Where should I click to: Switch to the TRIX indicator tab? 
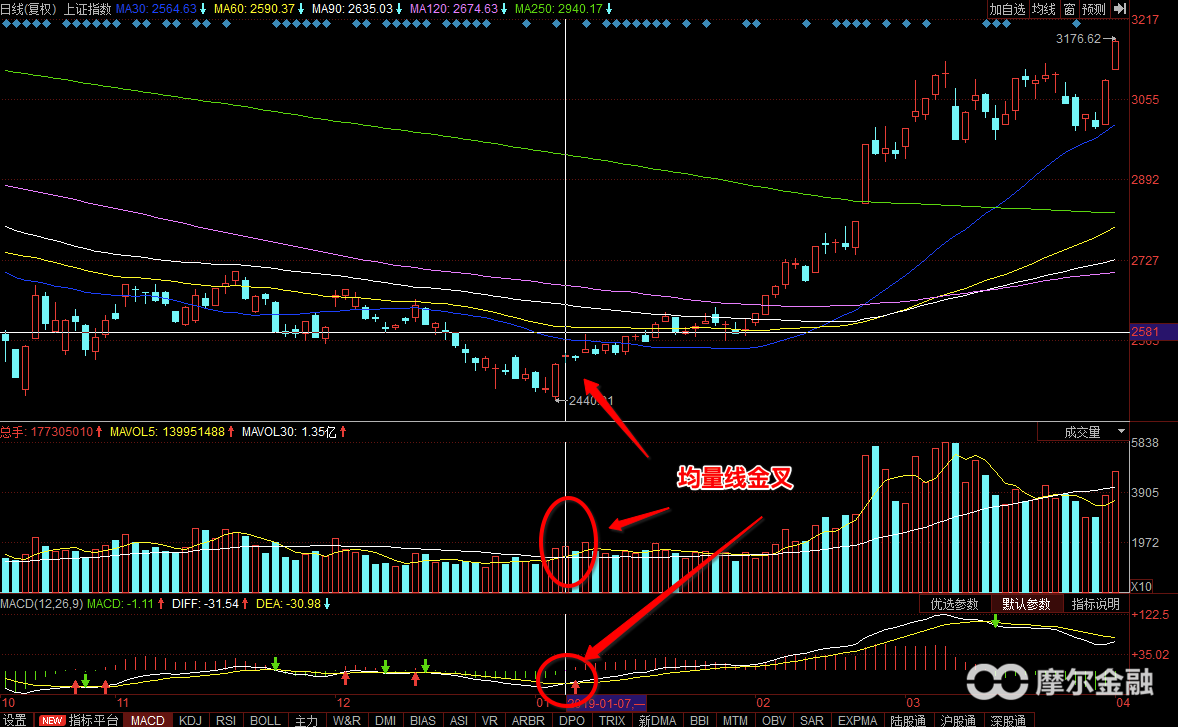tap(612, 720)
